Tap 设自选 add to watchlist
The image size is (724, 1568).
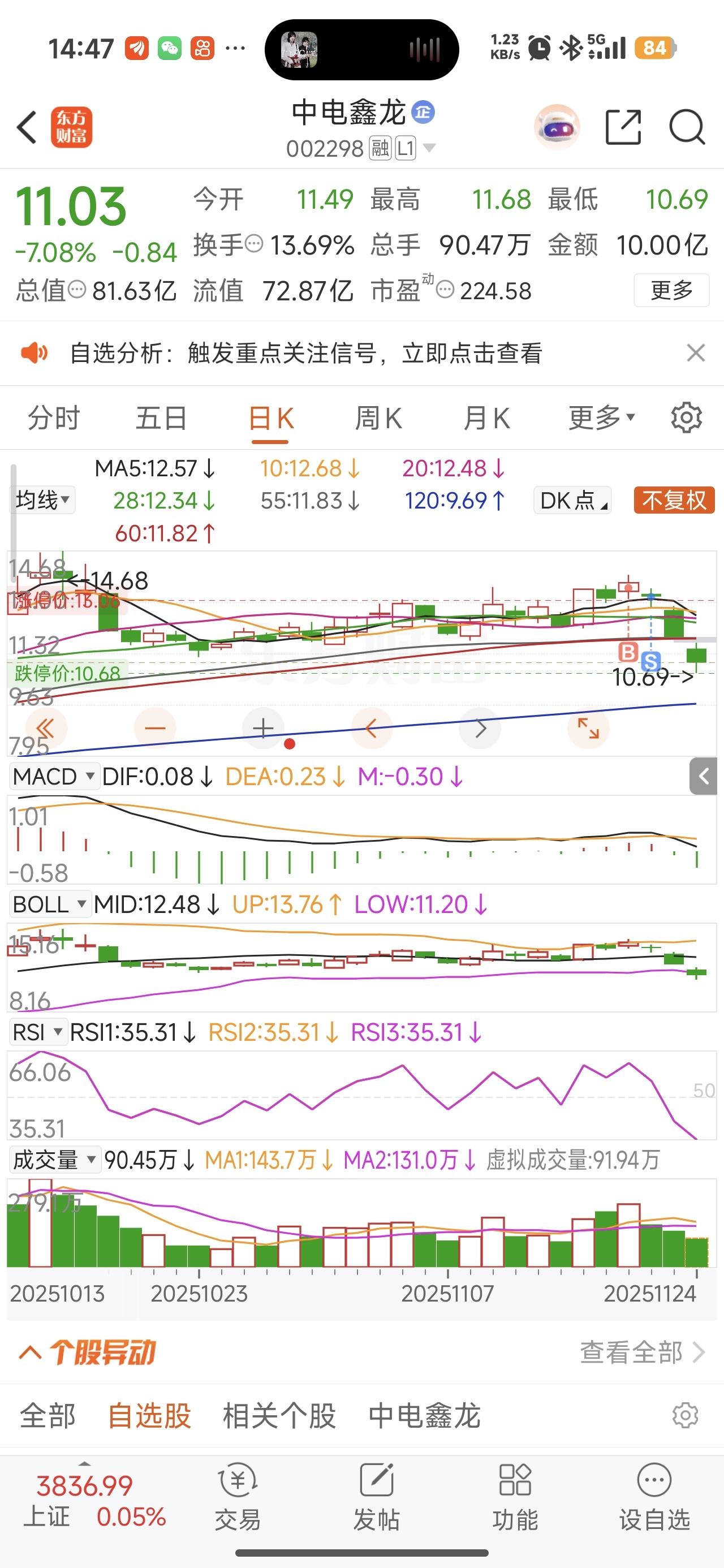pos(654,1497)
